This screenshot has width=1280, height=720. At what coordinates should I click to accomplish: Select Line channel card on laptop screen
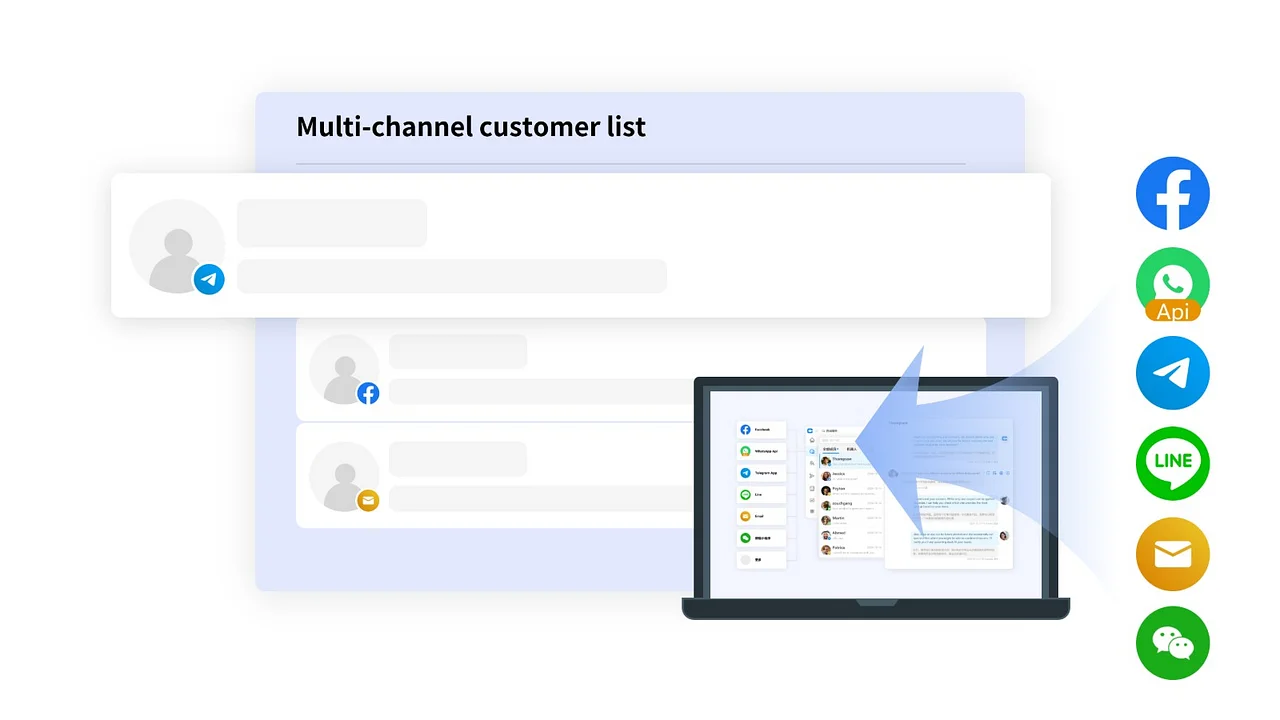click(761, 495)
